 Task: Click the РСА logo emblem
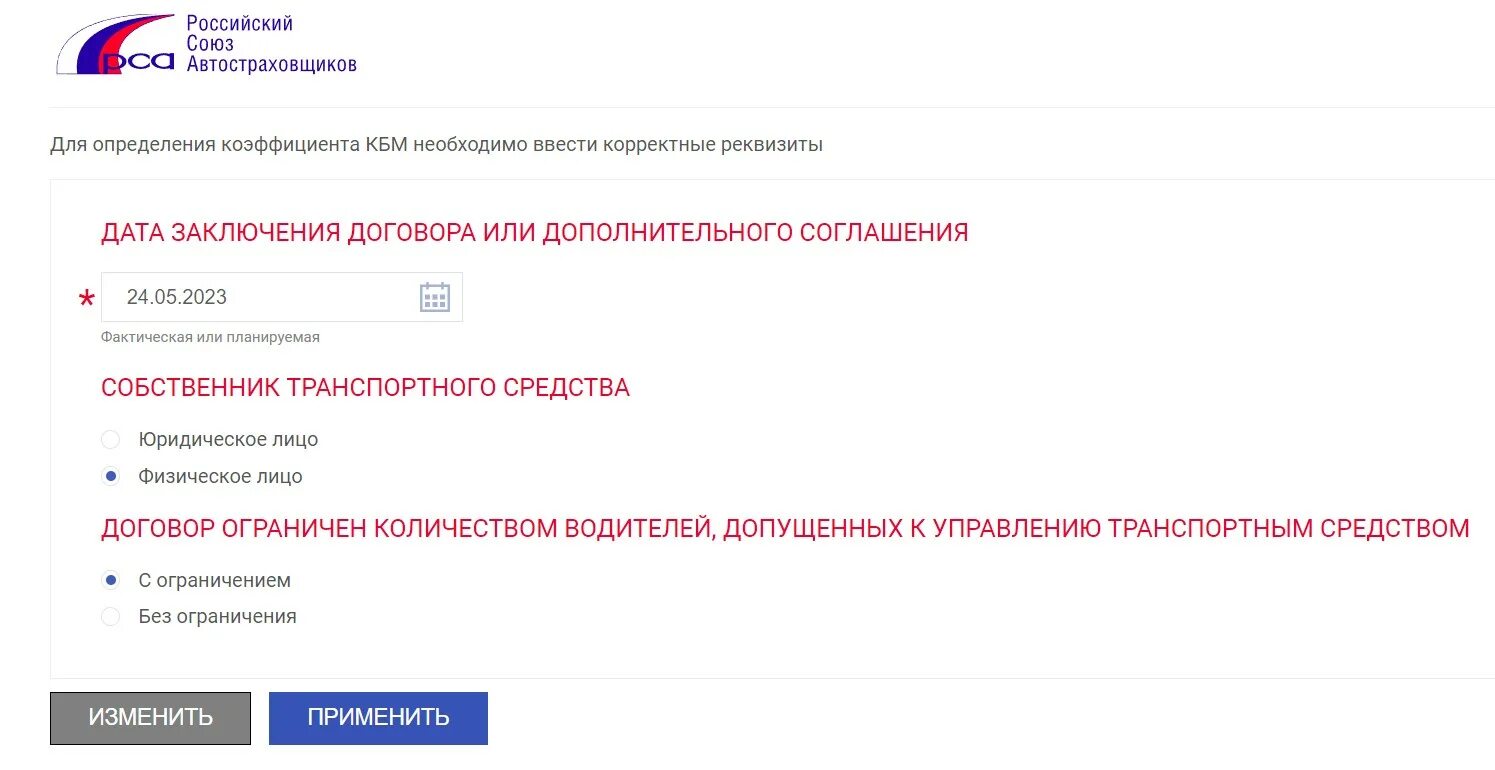pyautogui.click(x=116, y=44)
